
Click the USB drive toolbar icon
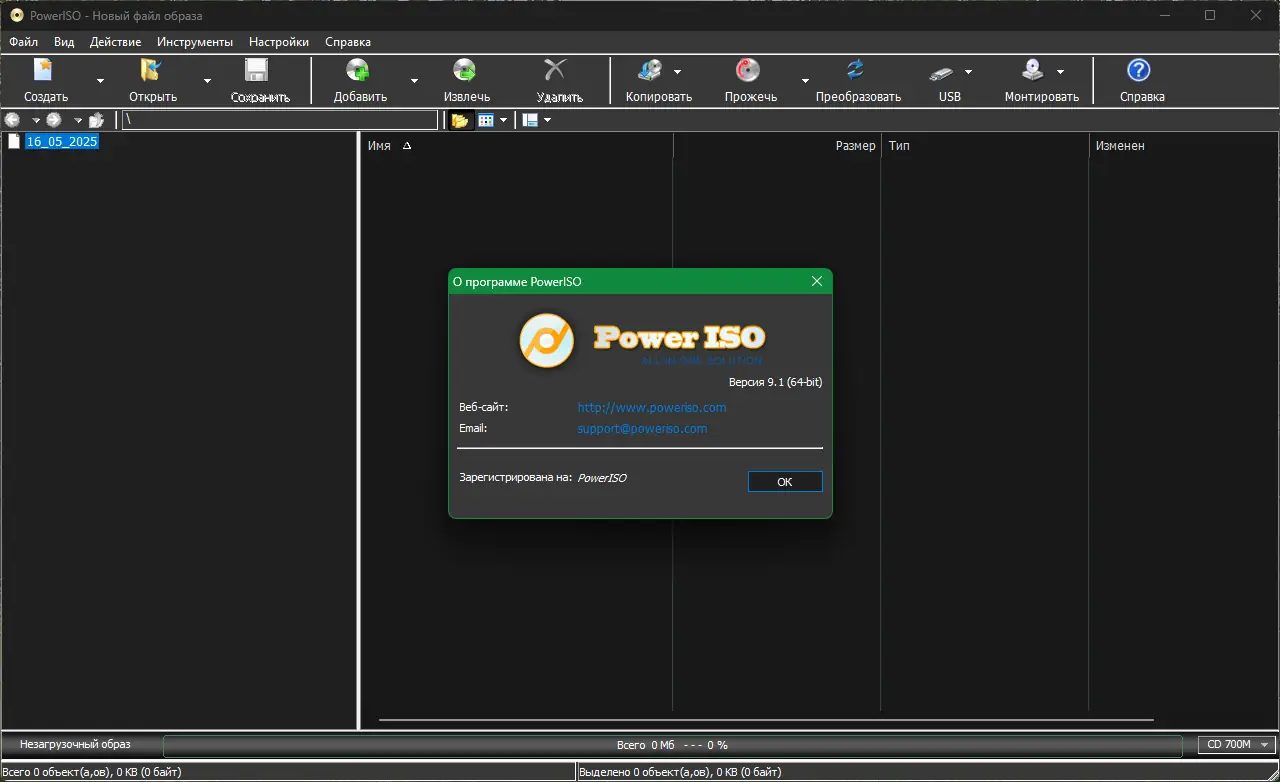[x=942, y=72]
